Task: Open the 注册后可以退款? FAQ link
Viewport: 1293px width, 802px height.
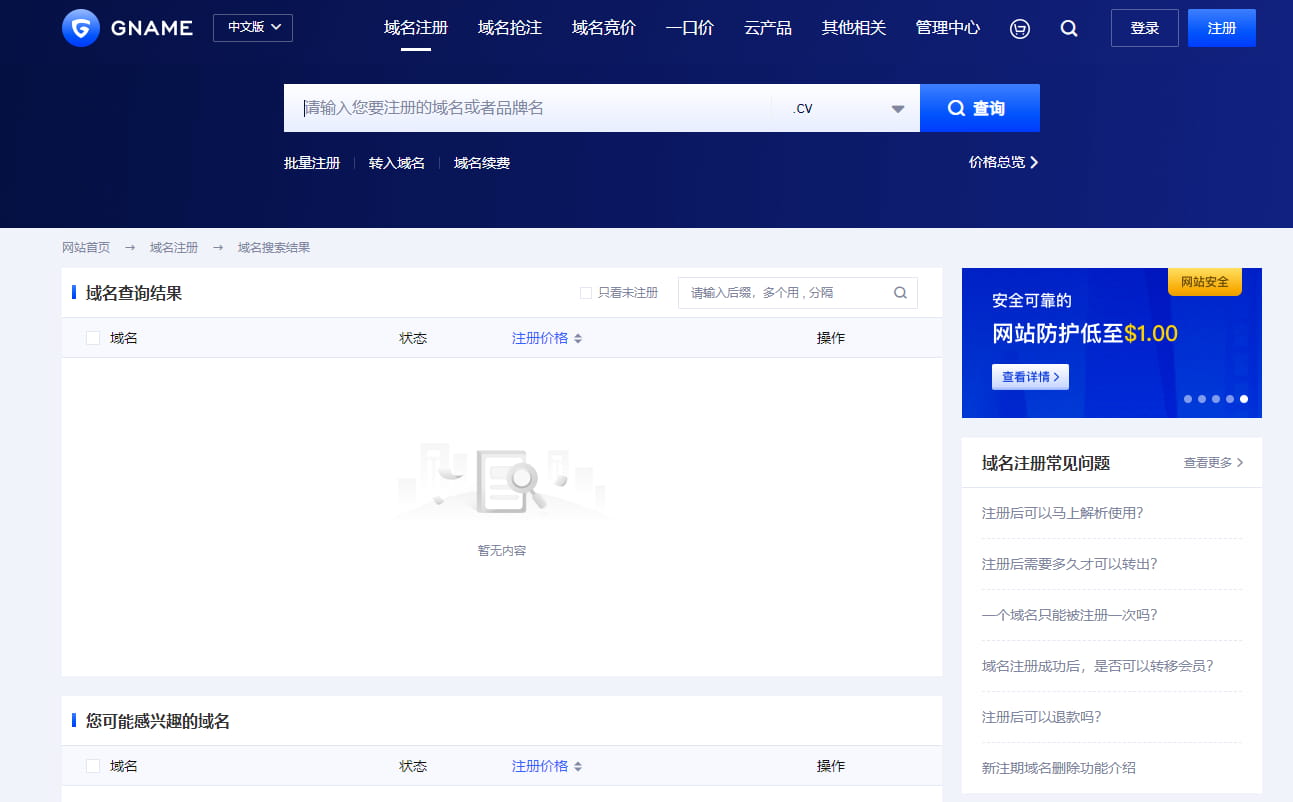Action: [x=1041, y=717]
